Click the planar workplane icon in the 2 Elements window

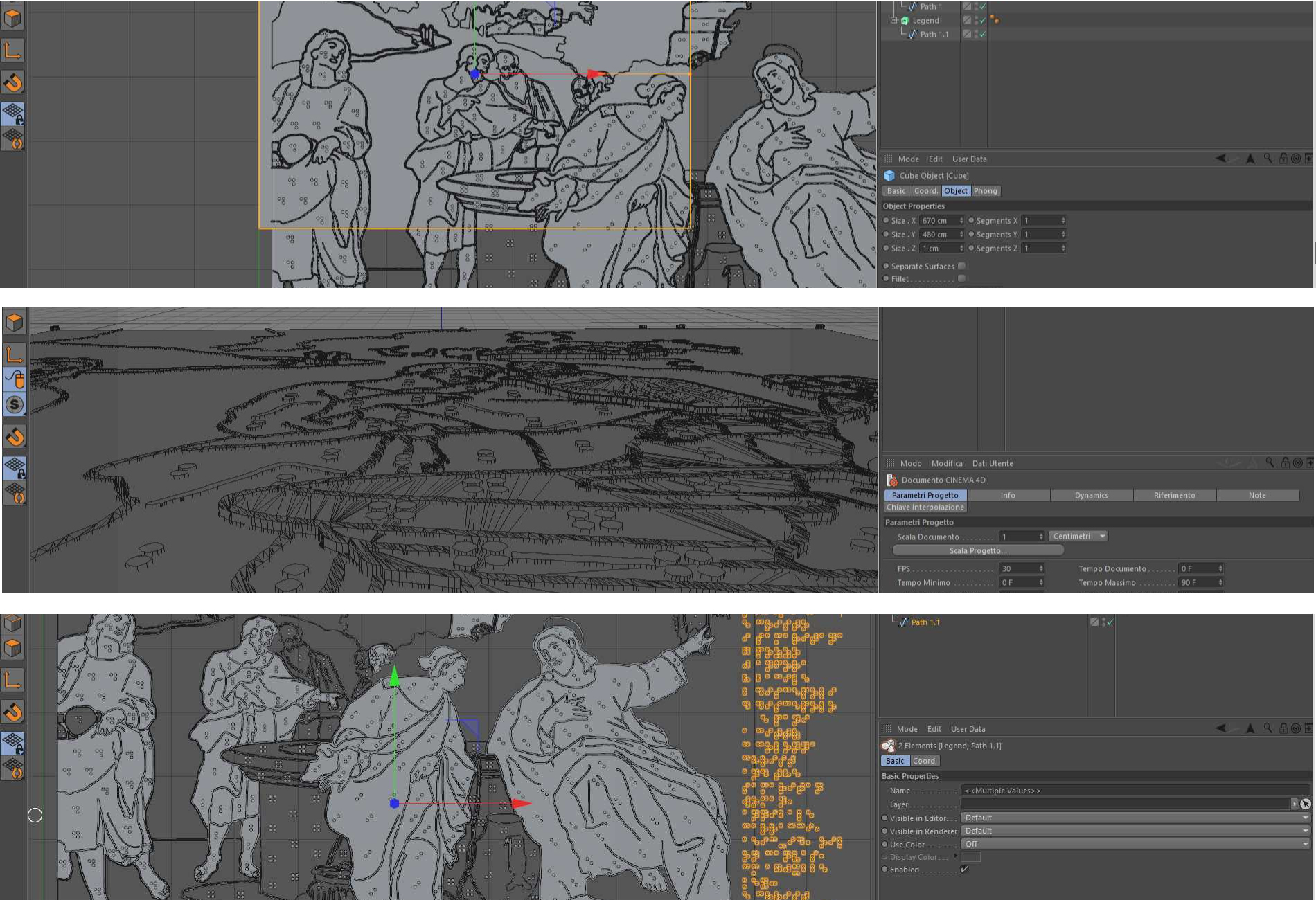coord(12,768)
